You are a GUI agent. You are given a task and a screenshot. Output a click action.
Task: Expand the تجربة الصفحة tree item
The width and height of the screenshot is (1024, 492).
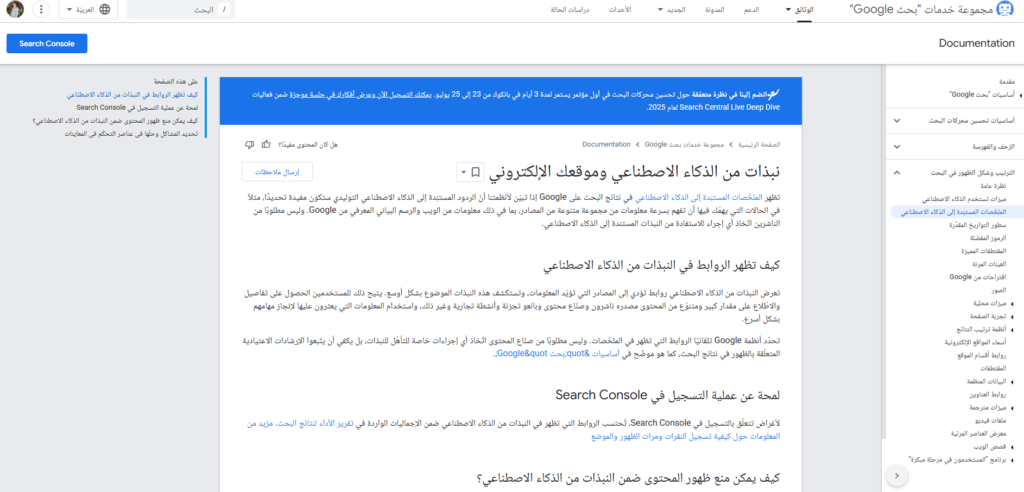pos(1011,316)
